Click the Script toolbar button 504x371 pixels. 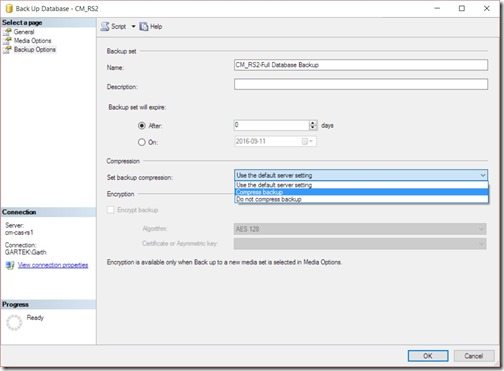[114, 26]
